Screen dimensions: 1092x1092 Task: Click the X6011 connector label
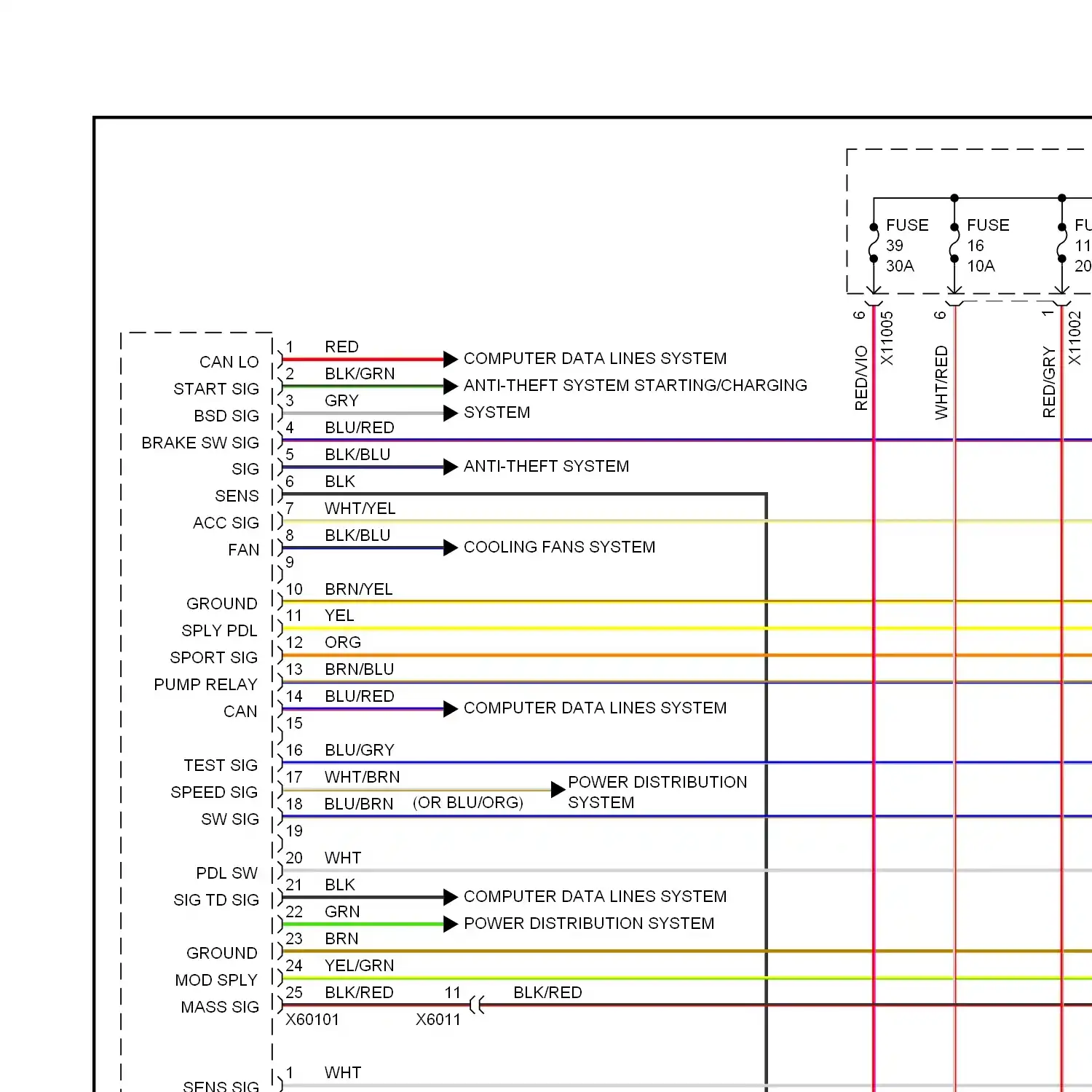click(438, 1019)
